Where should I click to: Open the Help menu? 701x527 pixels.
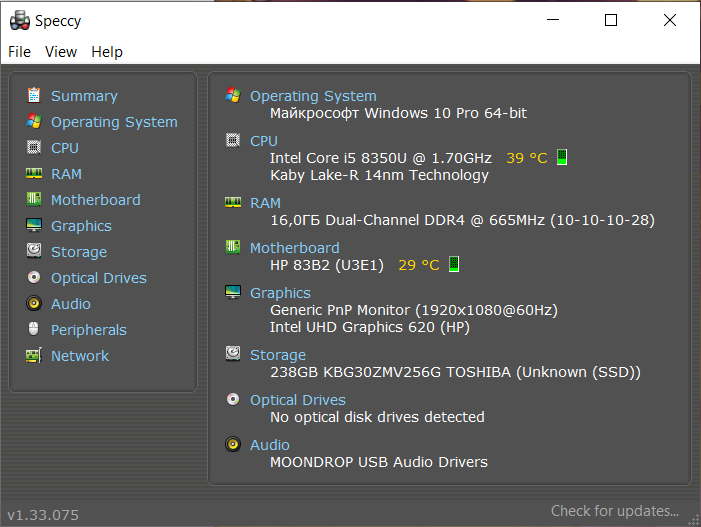click(107, 52)
